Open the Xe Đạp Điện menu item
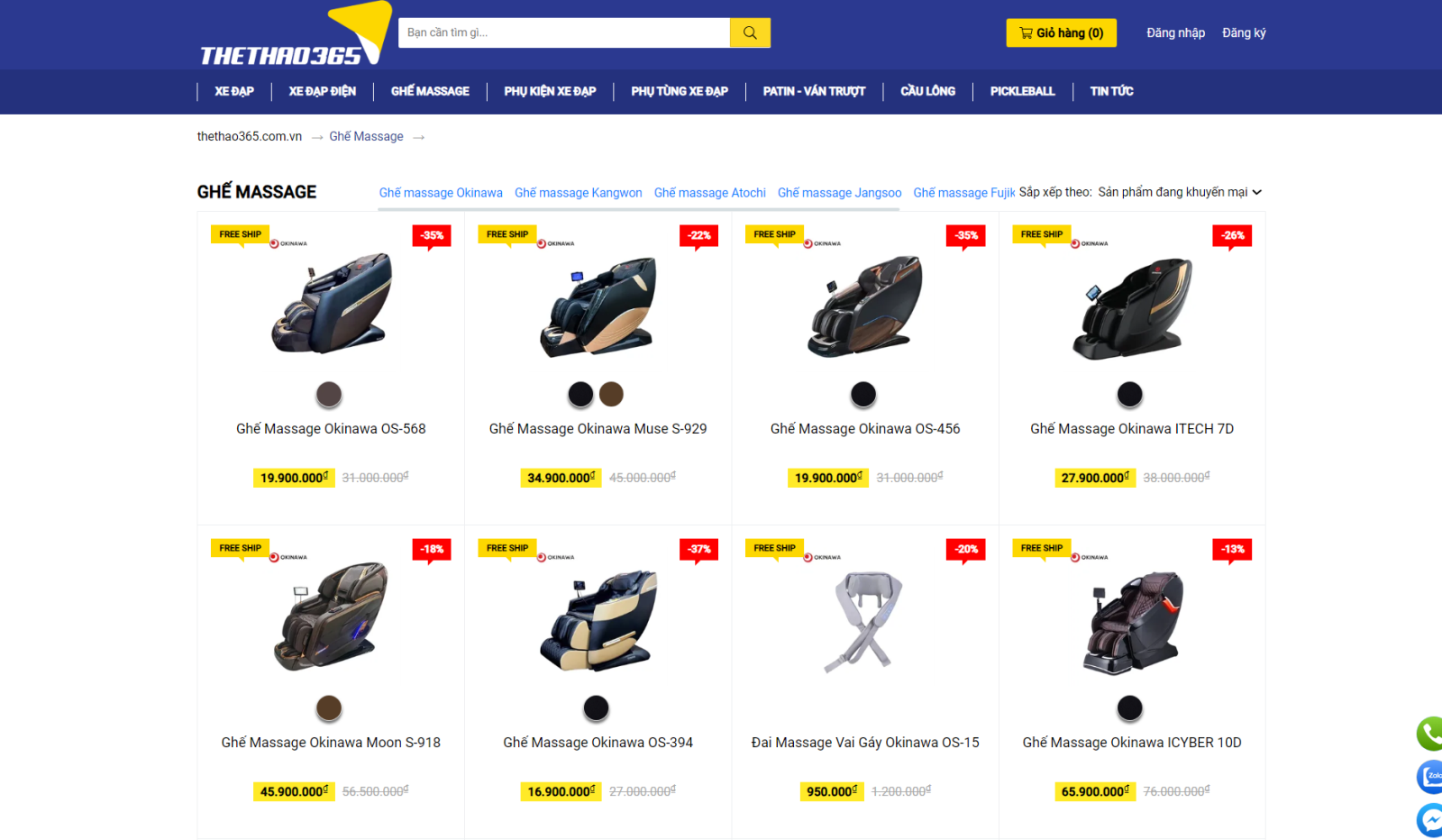This screenshot has width=1442, height=840. (322, 91)
